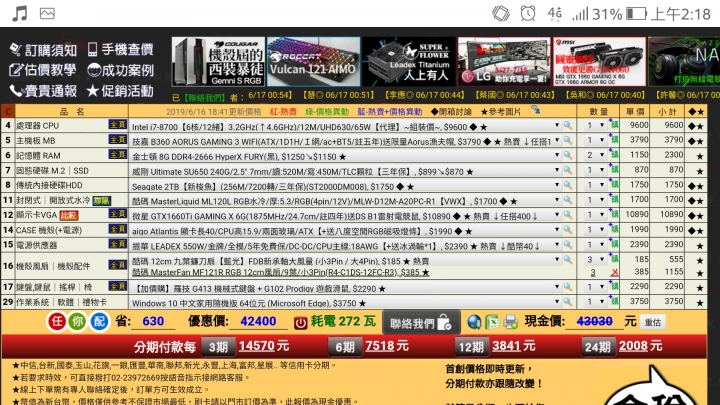This screenshot has height=405, width=720.
Task: Select 12期 installment button
Action: [x=472, y=347]
